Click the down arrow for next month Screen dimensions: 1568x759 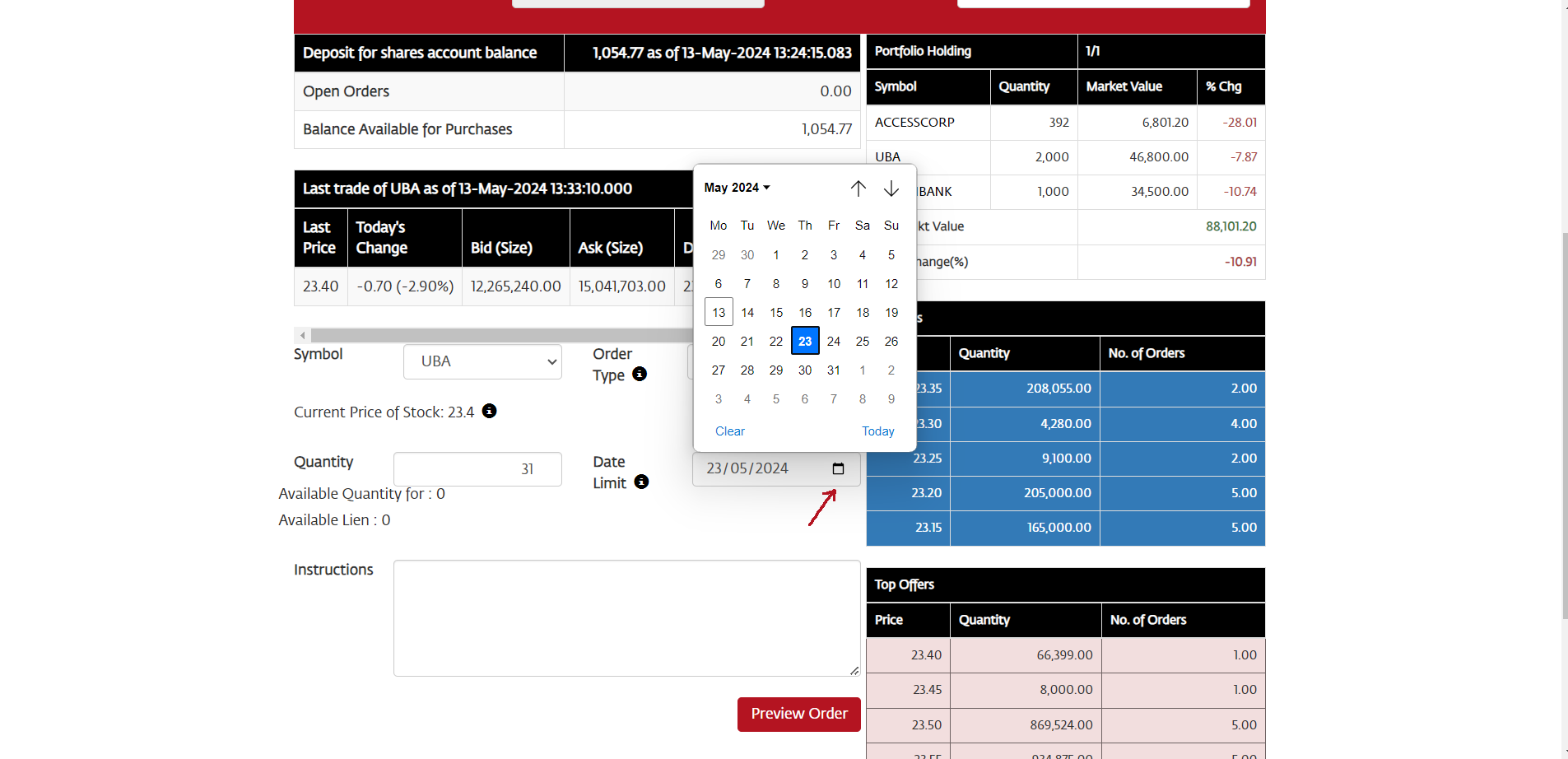pos(891,189)
